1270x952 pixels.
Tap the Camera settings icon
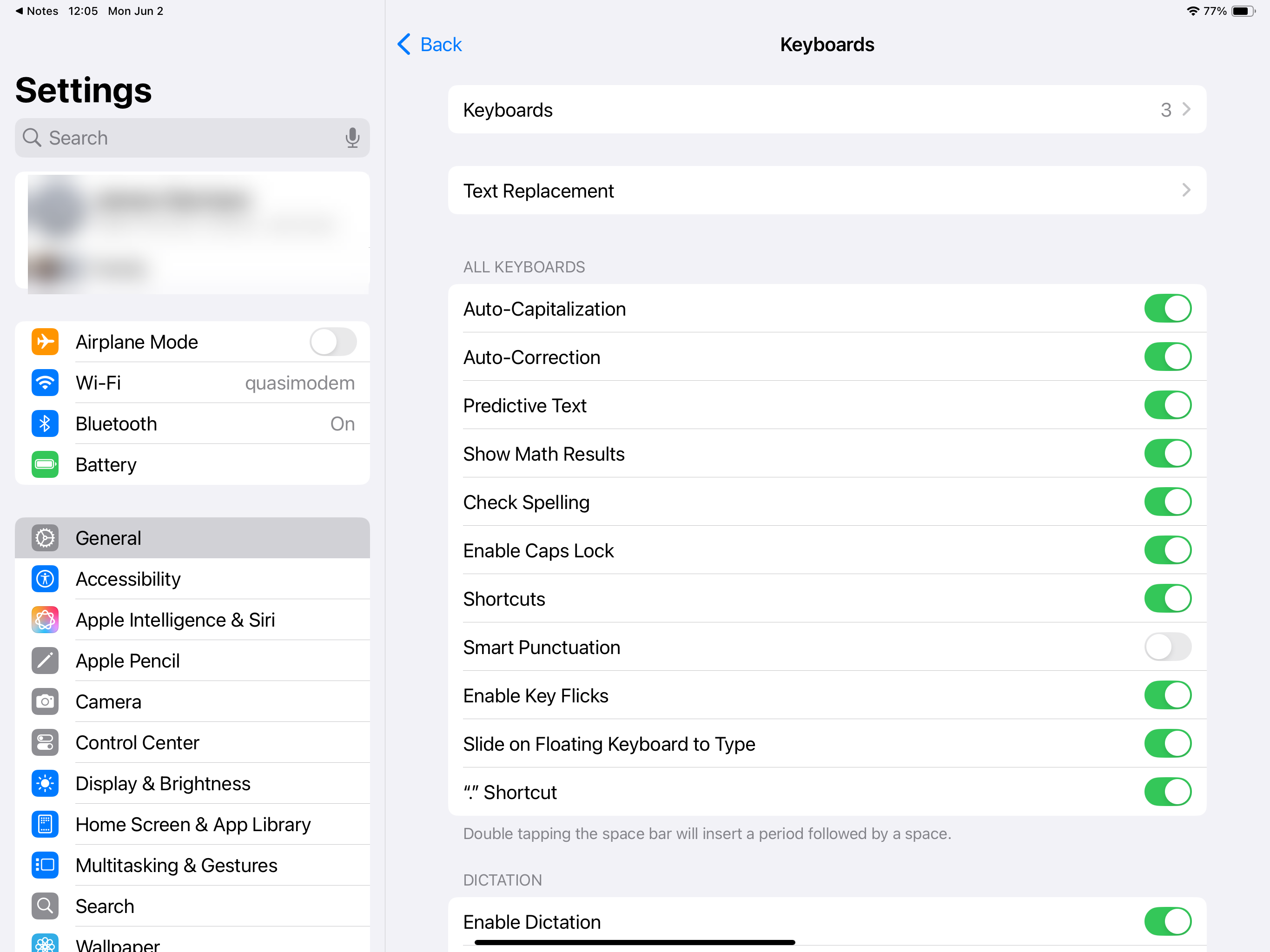(x=45, y=701)
